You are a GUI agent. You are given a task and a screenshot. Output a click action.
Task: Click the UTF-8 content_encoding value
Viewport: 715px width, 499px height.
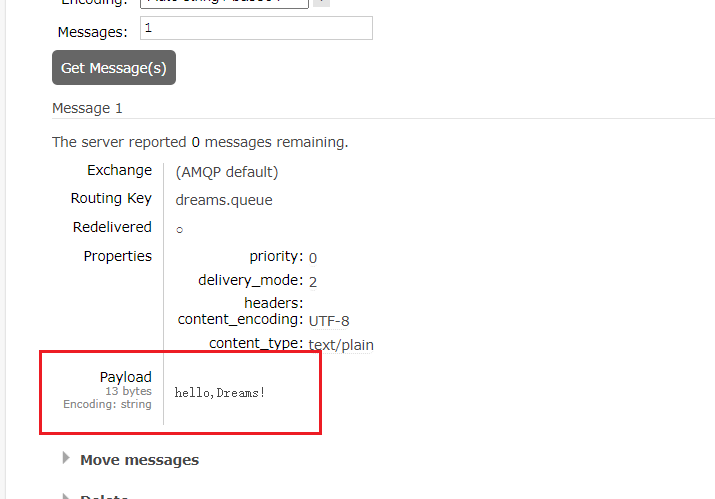(x=329, y=321)
